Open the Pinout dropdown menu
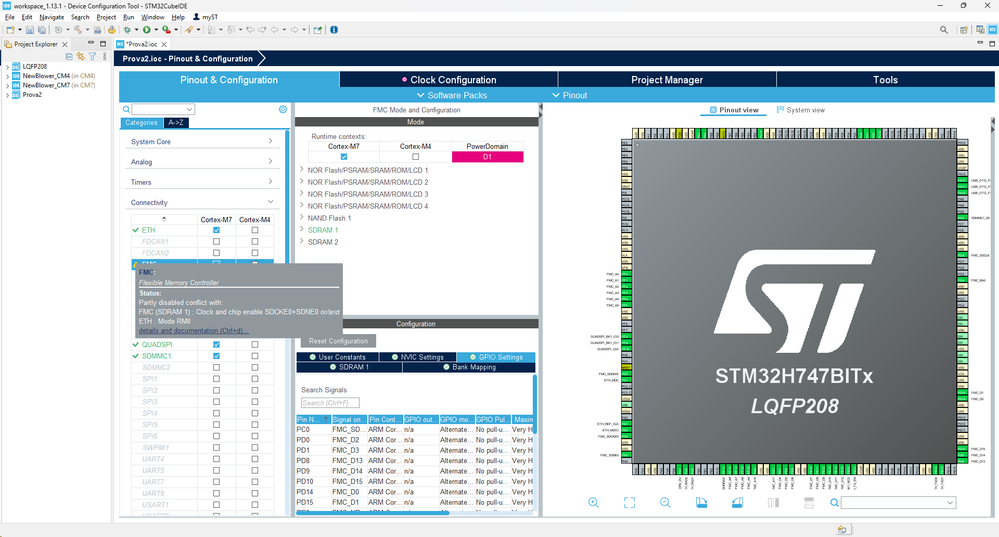 [570, 95]
